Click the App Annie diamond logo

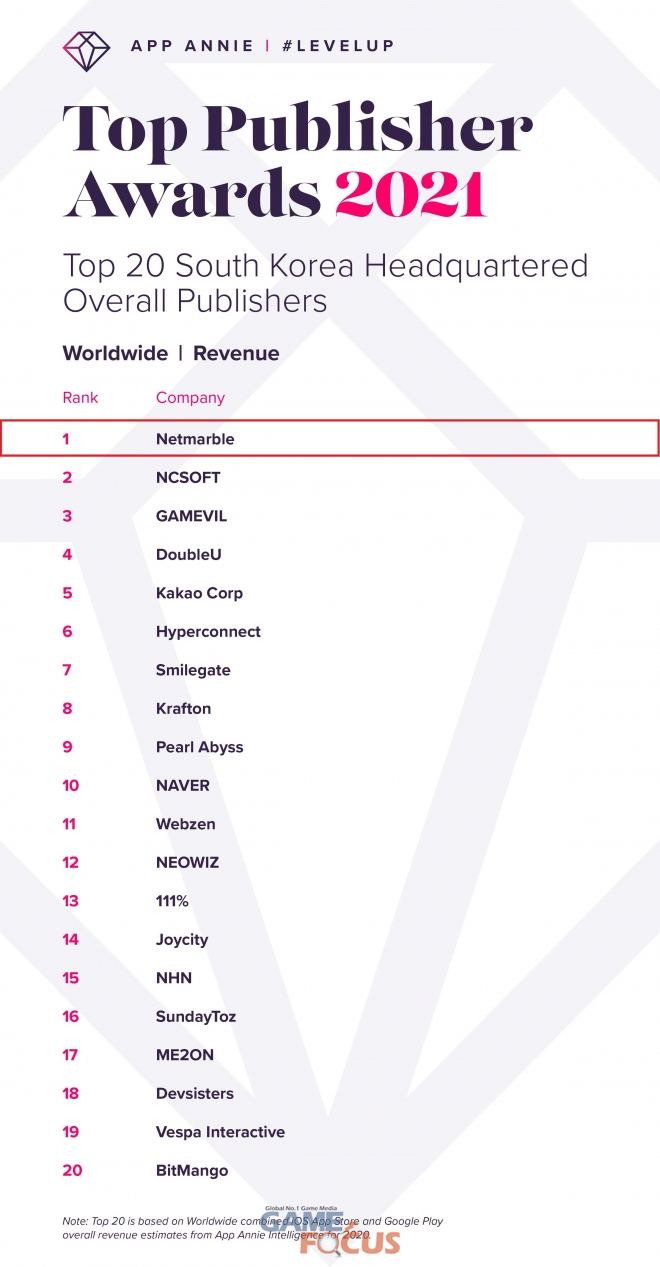[x=87, y=48]
